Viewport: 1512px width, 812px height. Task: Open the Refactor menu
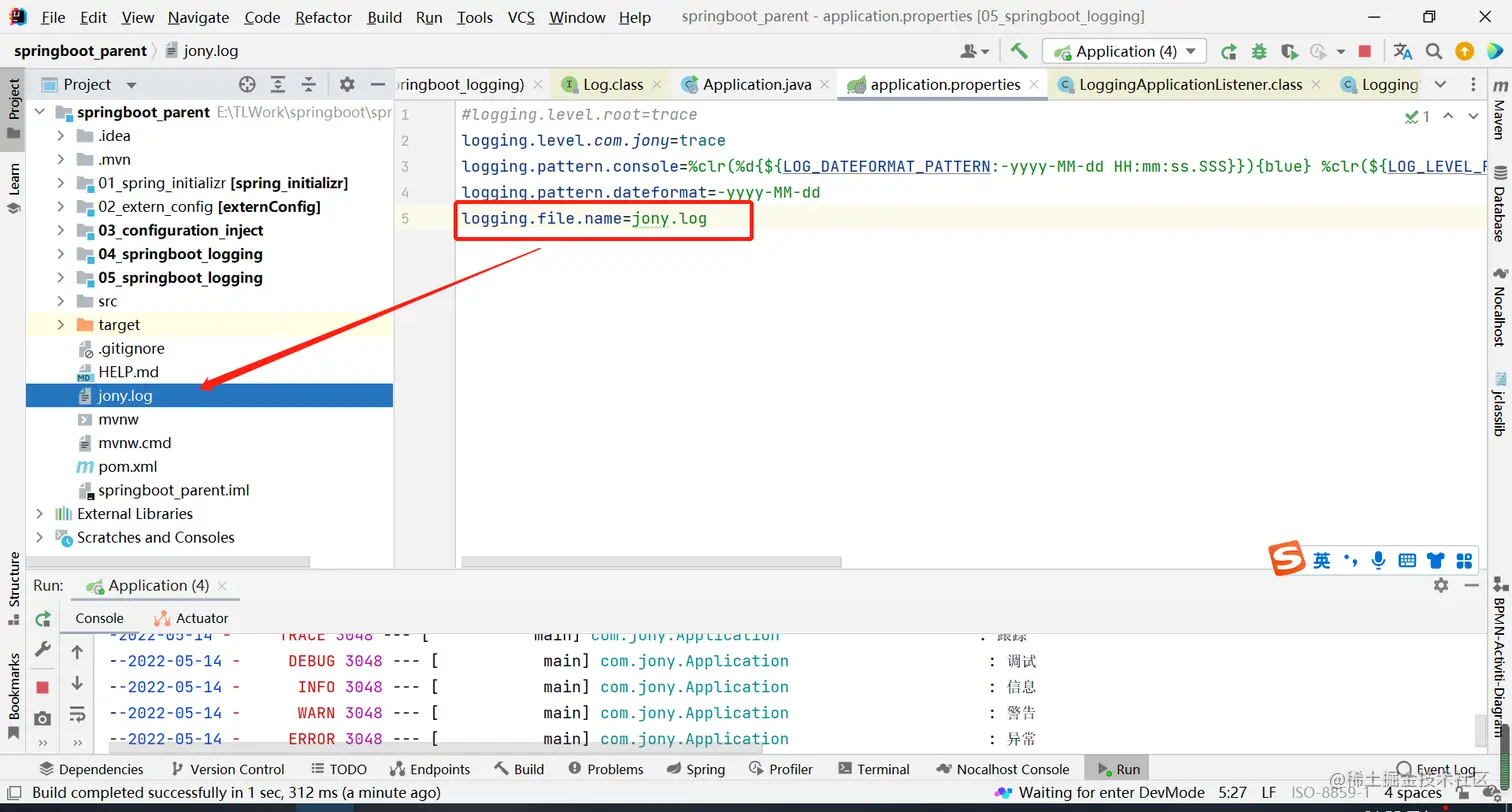point(323,18)
